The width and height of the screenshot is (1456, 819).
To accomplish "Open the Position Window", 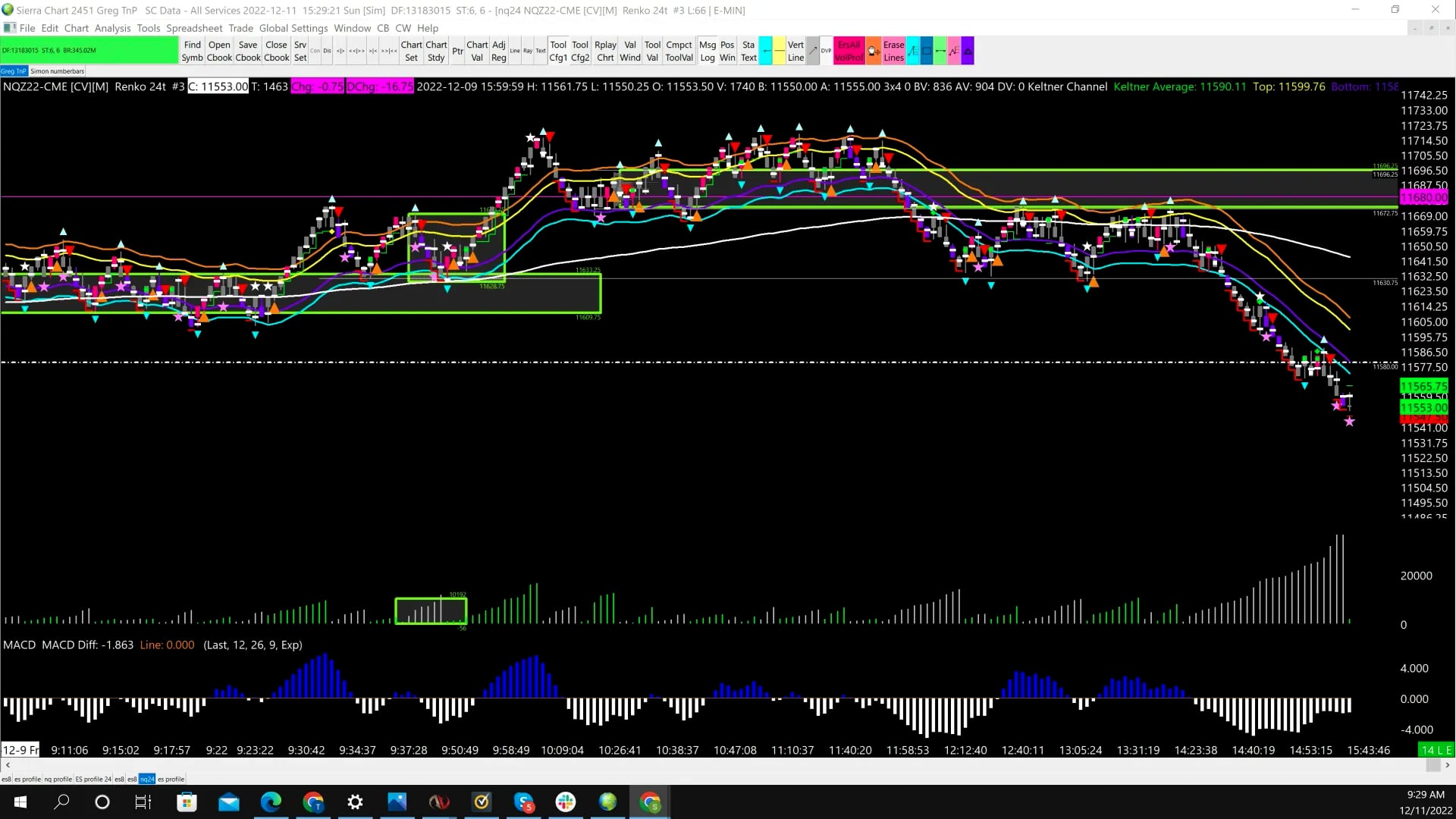I will coord(727,51).
